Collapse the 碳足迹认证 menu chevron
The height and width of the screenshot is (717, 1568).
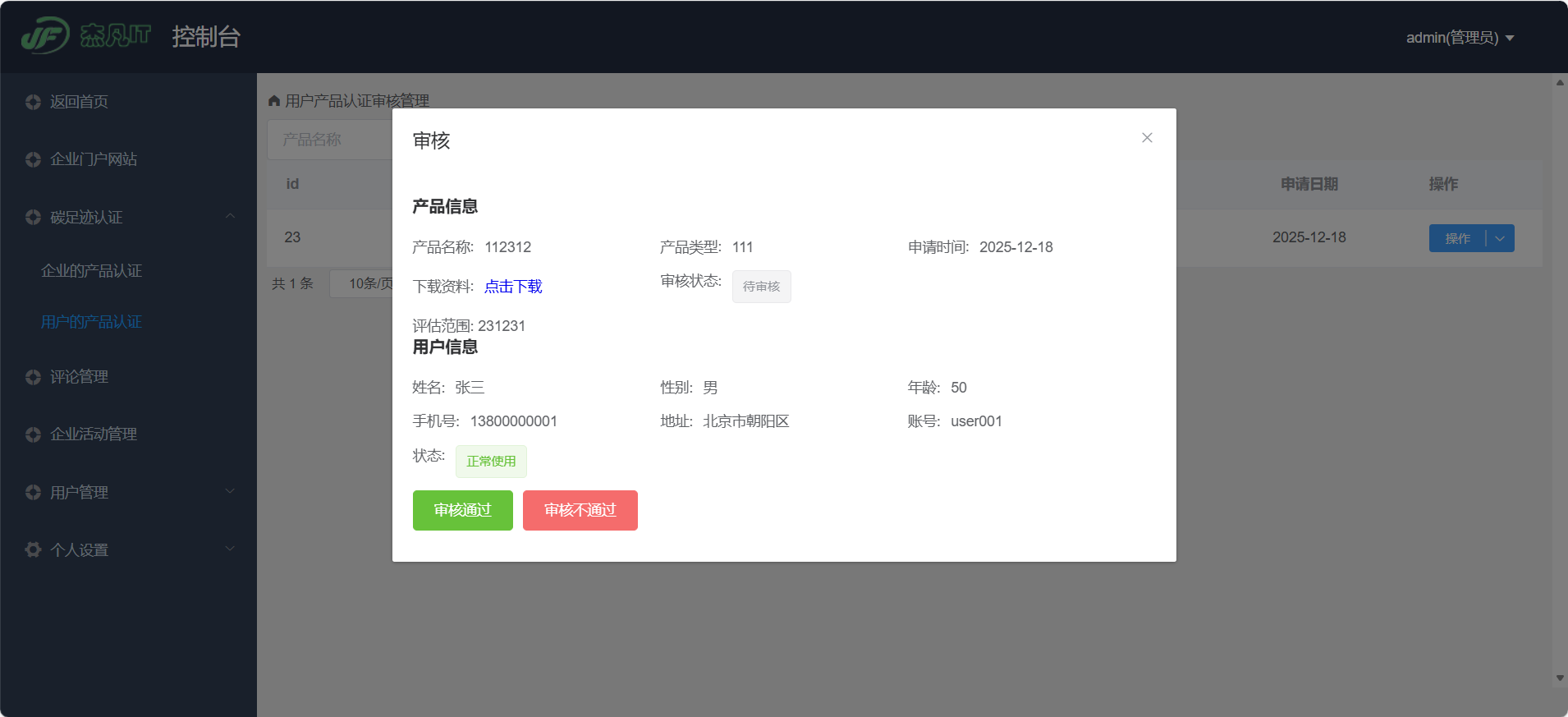point(230,216)
